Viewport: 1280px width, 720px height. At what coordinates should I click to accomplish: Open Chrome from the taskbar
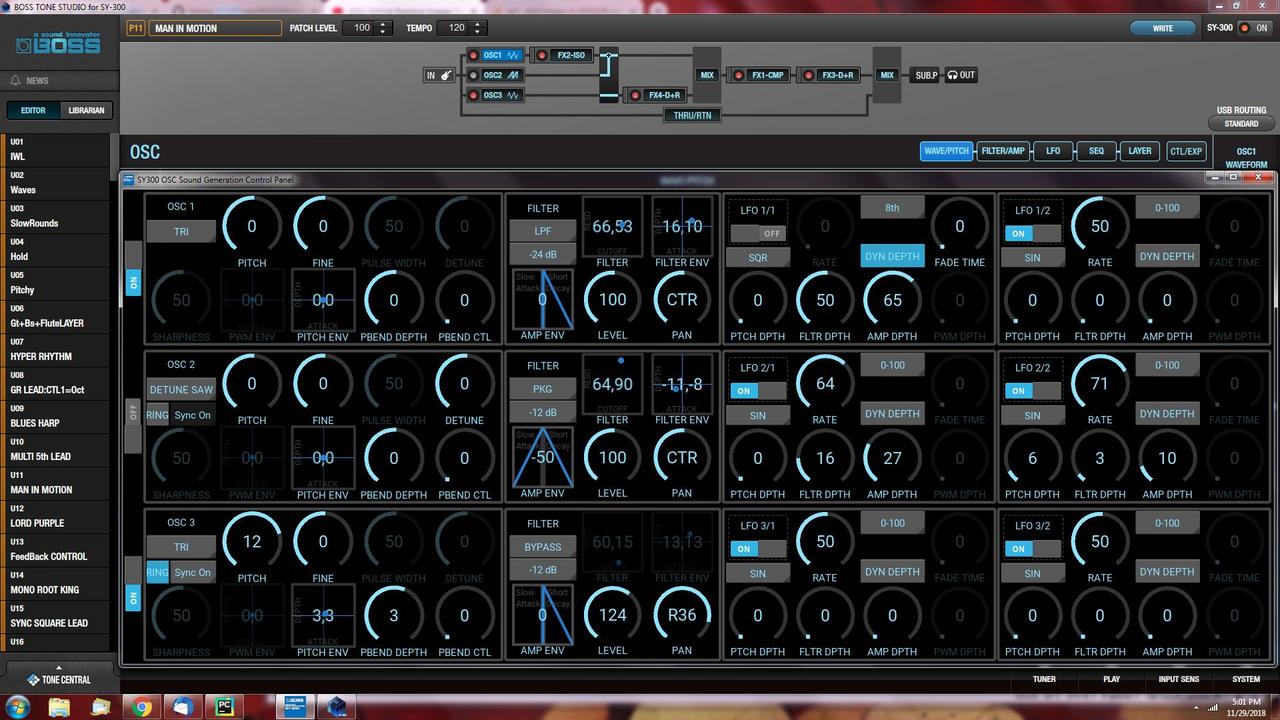point(142,707)
